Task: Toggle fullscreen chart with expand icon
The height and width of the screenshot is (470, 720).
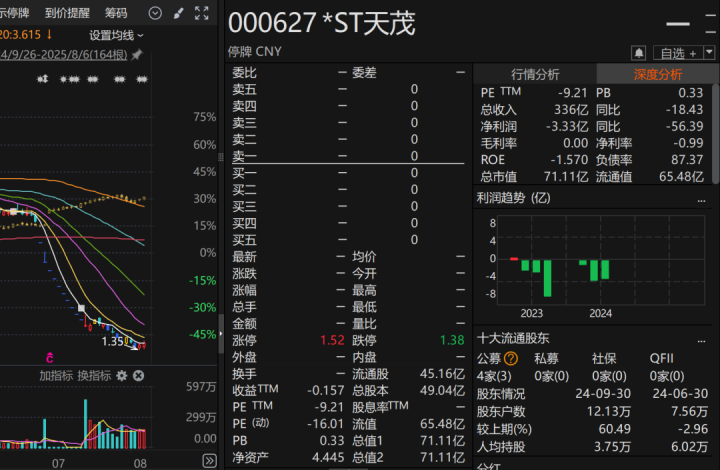Action: (202, 13)
